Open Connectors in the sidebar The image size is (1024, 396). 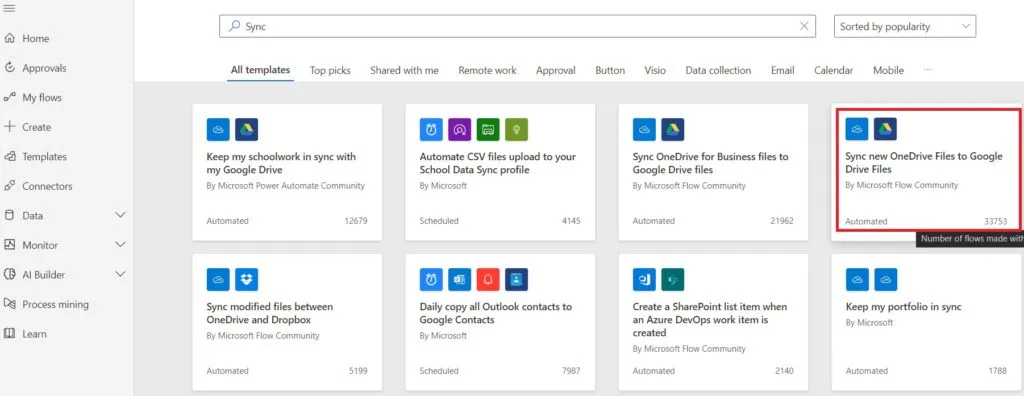point(47,186)
